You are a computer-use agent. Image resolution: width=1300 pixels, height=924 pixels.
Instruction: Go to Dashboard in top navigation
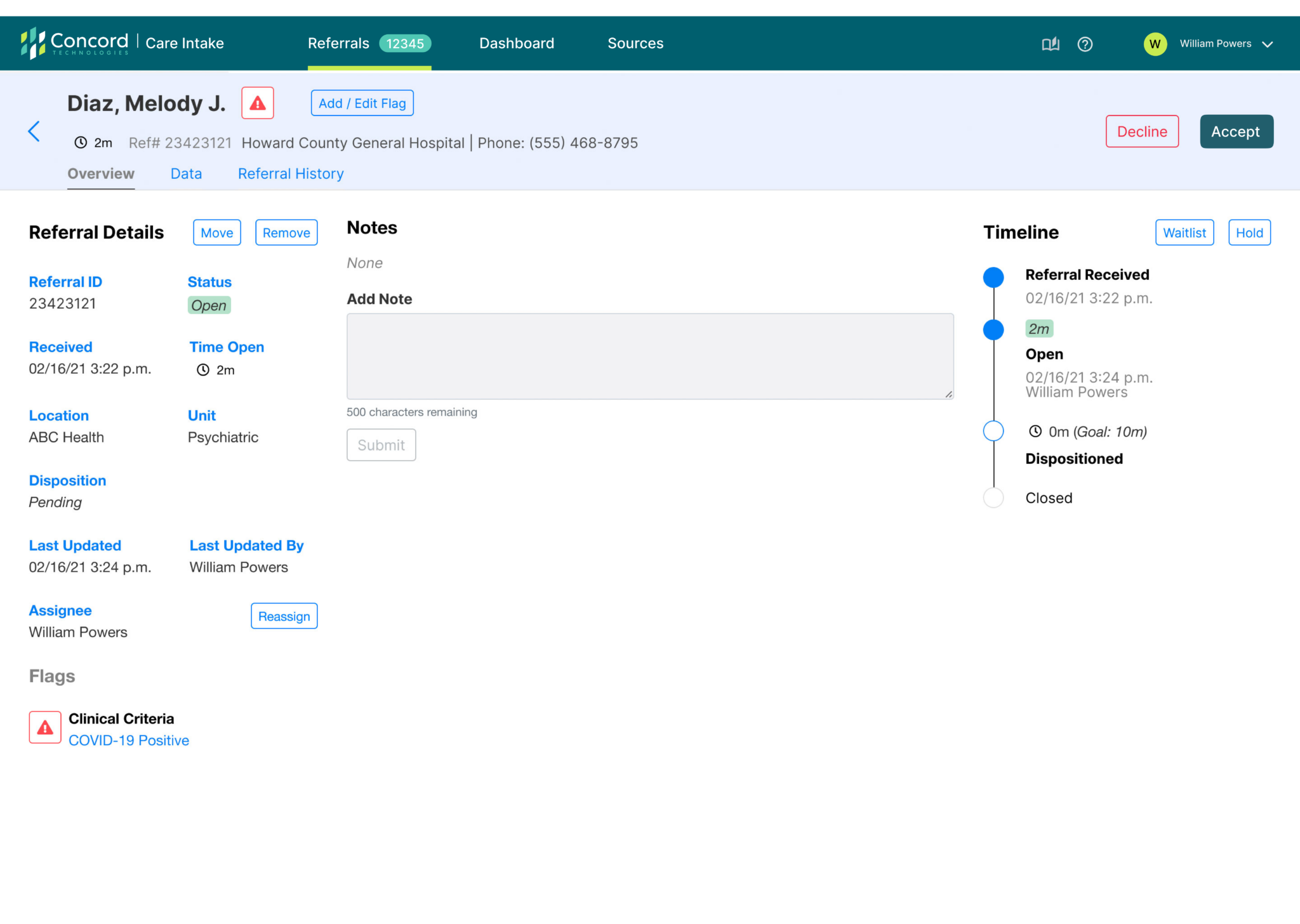tap(517, 43)
